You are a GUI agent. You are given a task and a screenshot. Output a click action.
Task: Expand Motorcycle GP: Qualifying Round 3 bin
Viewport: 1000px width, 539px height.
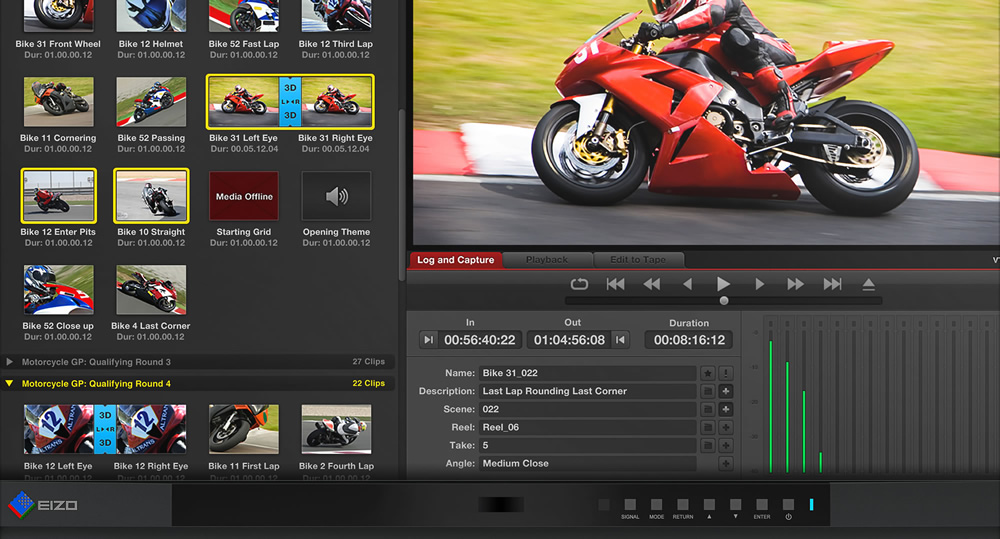pos(10,362)
